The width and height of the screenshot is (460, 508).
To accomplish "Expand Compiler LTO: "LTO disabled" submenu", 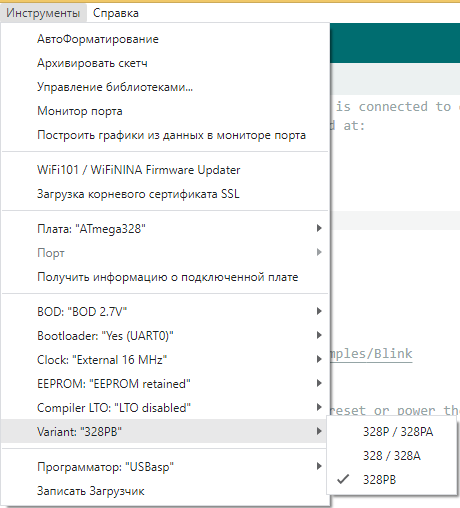I will pos(165,408).
